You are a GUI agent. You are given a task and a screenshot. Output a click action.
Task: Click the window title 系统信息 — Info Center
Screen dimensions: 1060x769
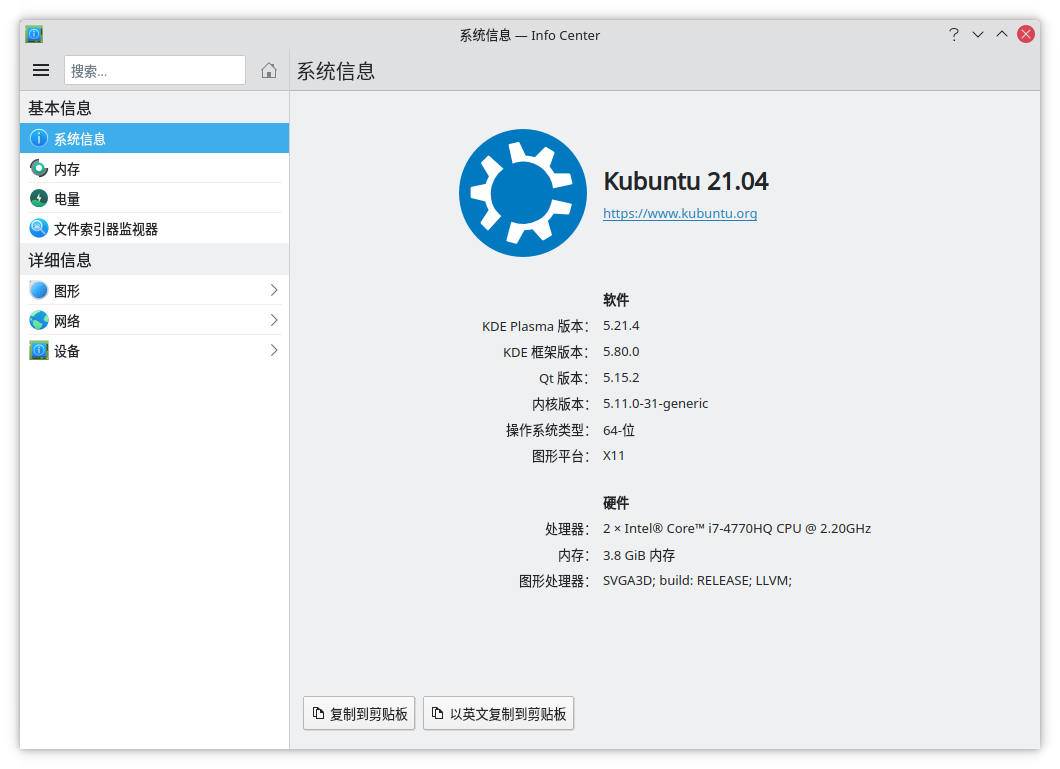530,35
